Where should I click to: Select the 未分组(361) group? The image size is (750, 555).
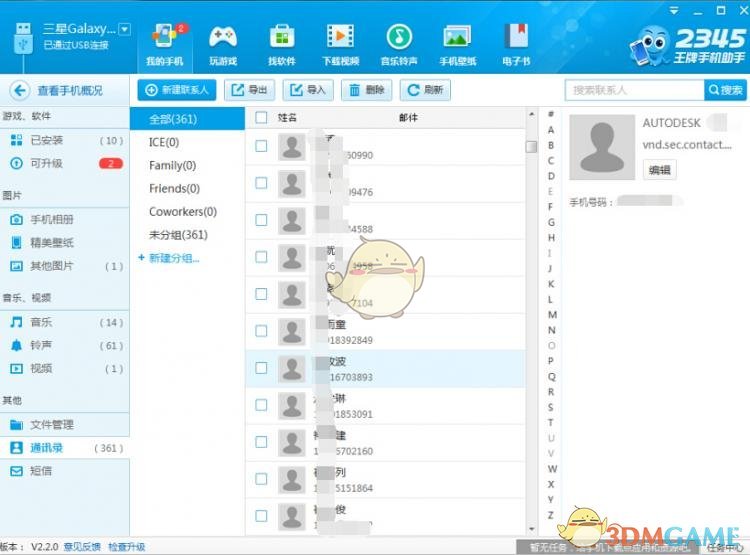coord(178,235)
